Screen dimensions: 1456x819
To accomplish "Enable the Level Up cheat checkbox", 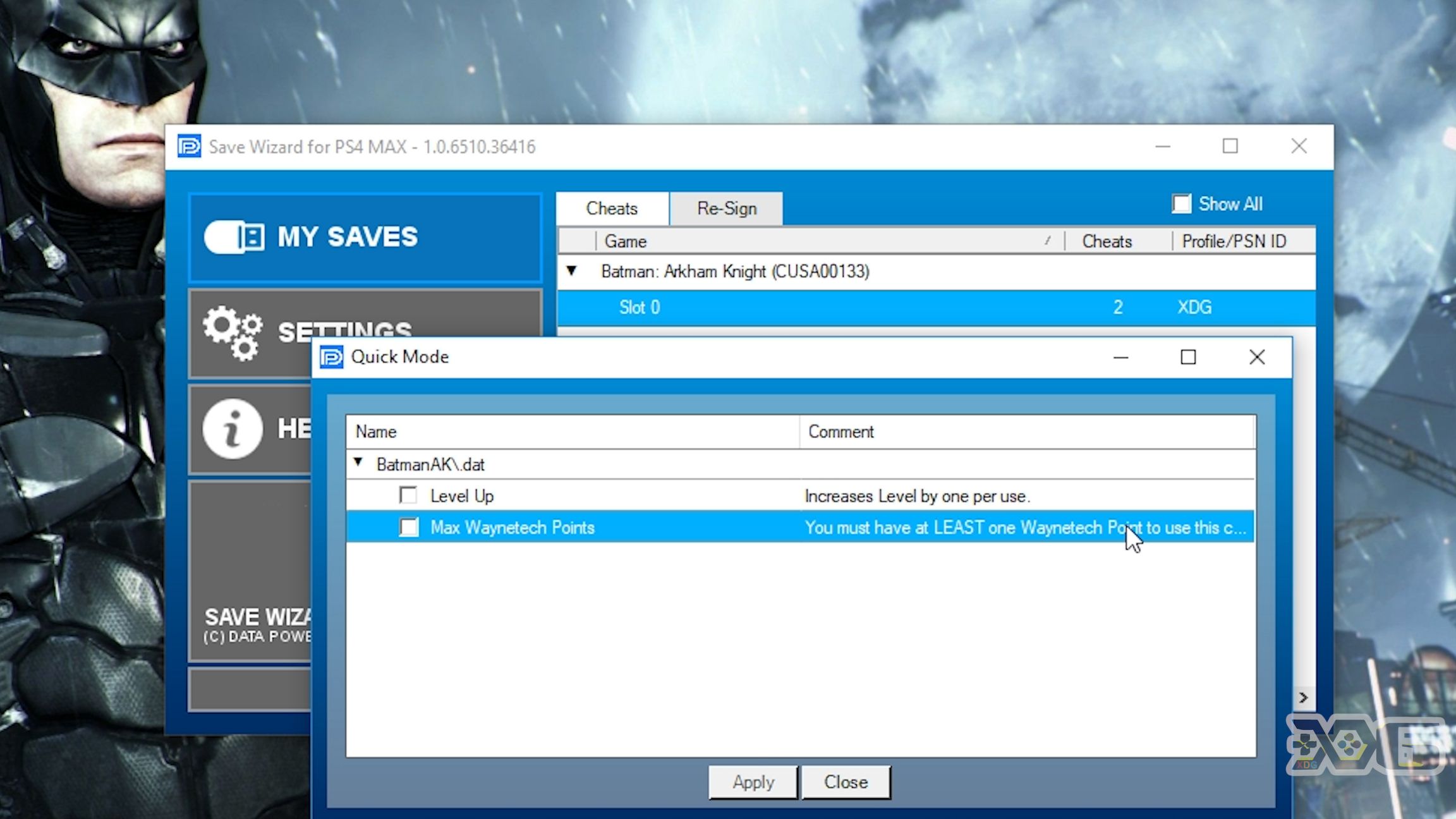I will pyautogui.click(x=408, y=495).
